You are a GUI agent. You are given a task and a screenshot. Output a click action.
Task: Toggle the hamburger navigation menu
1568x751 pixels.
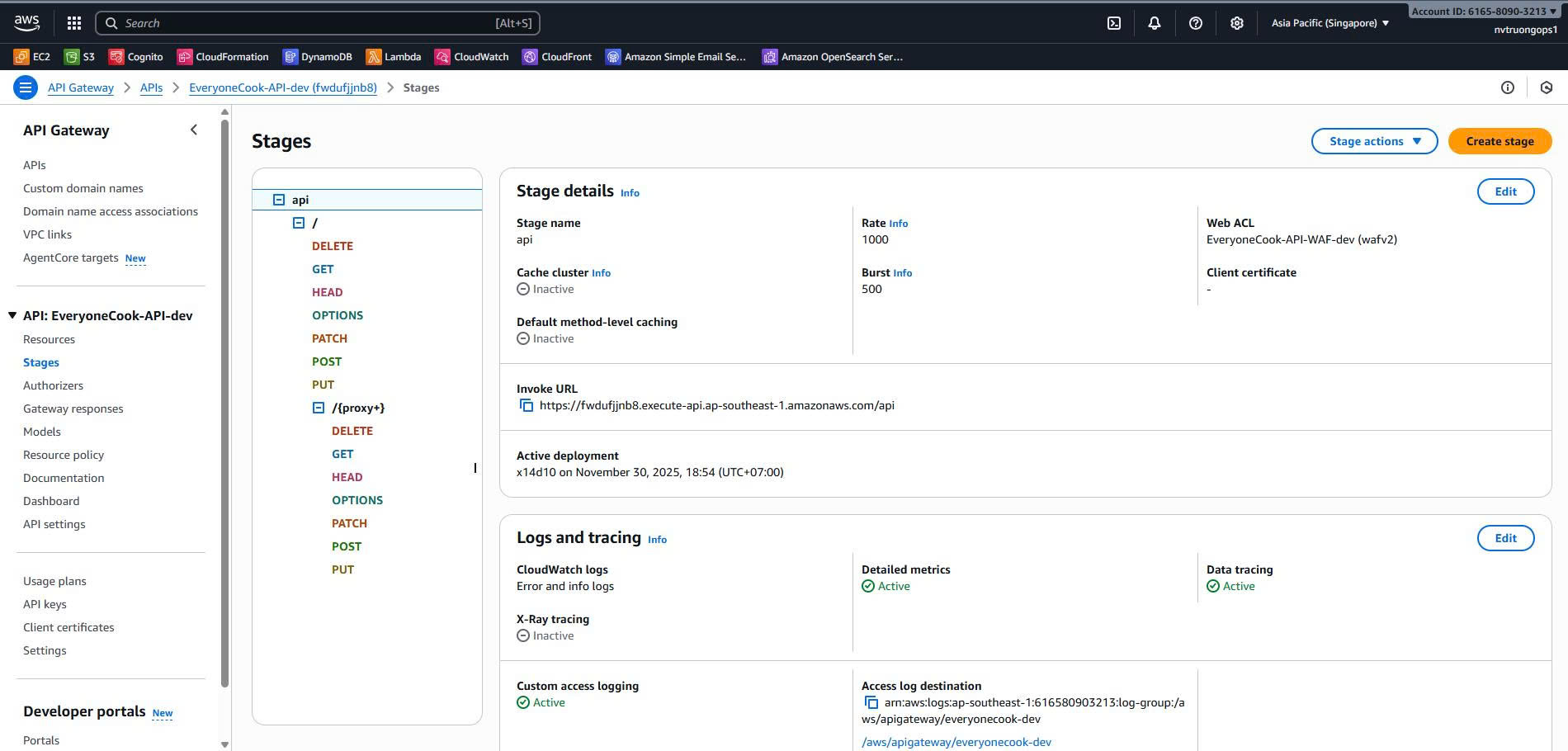click(26, 87)
